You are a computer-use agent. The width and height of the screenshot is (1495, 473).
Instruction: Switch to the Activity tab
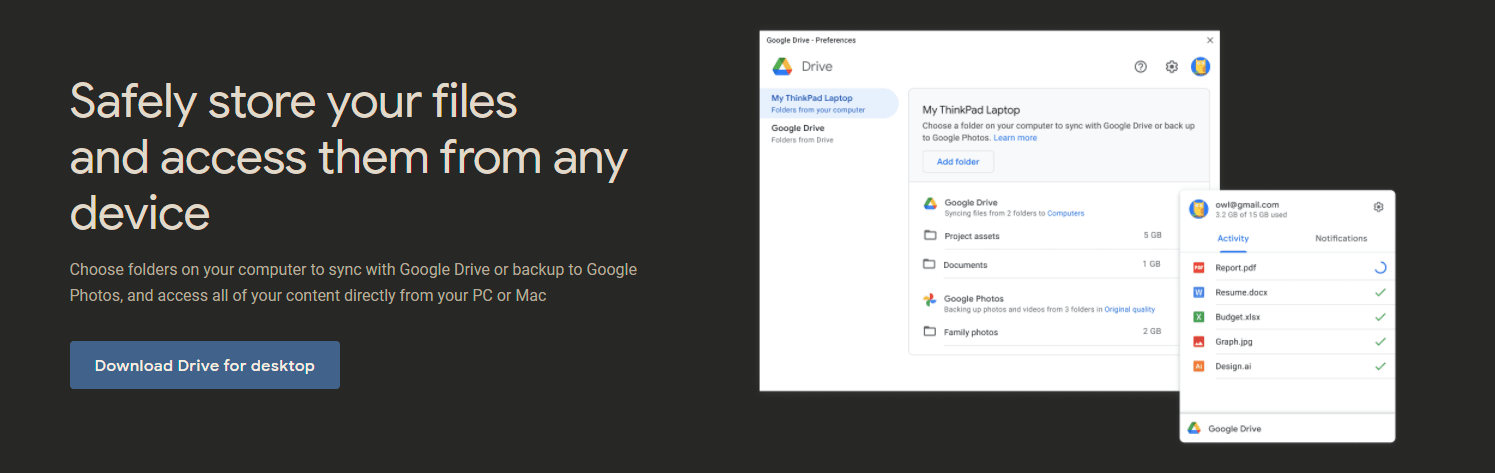pyautogui.click(x=1233, y=239)
